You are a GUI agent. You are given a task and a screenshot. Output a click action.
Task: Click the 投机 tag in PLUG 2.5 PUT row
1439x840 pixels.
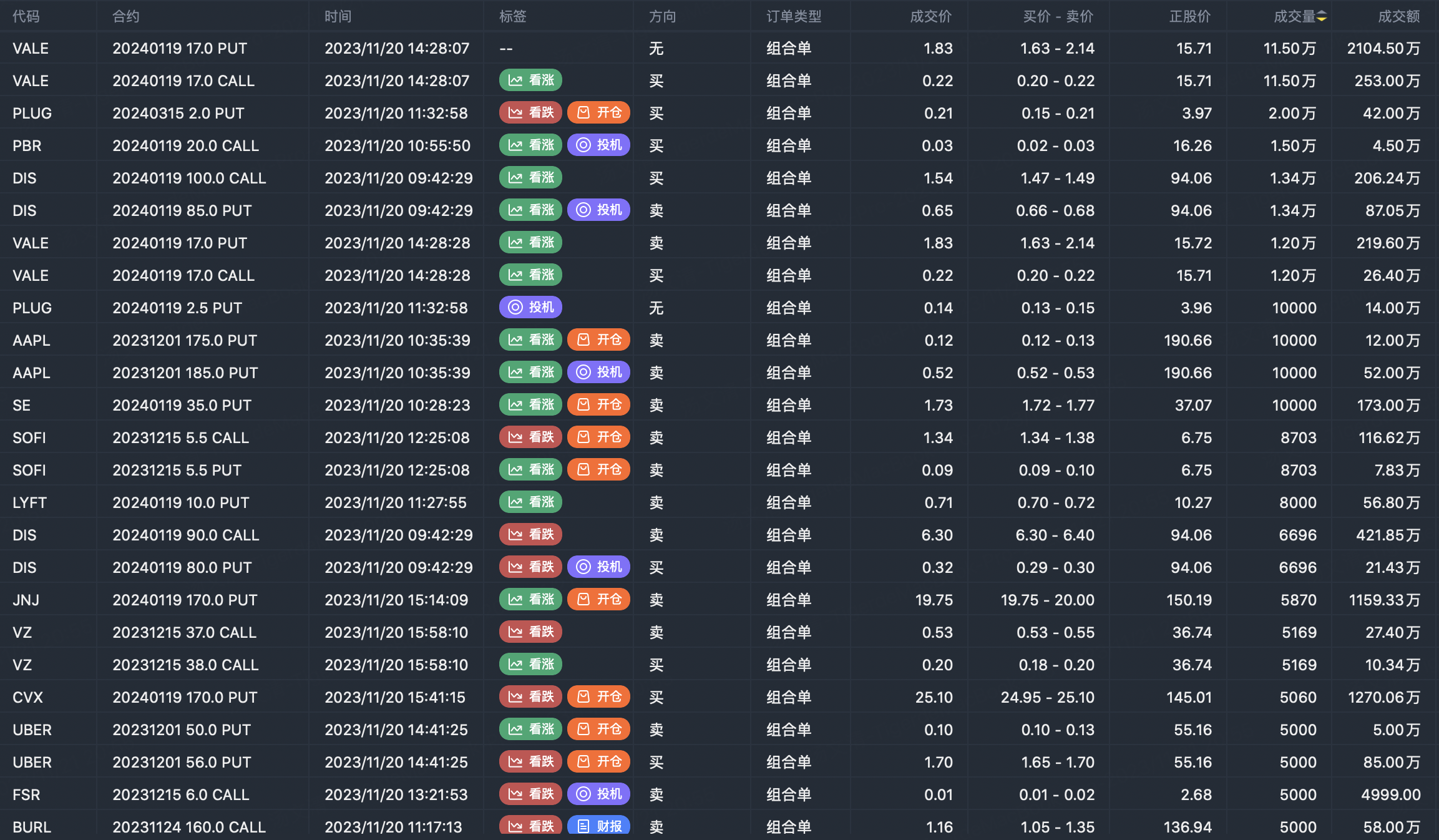coord(530,308)
